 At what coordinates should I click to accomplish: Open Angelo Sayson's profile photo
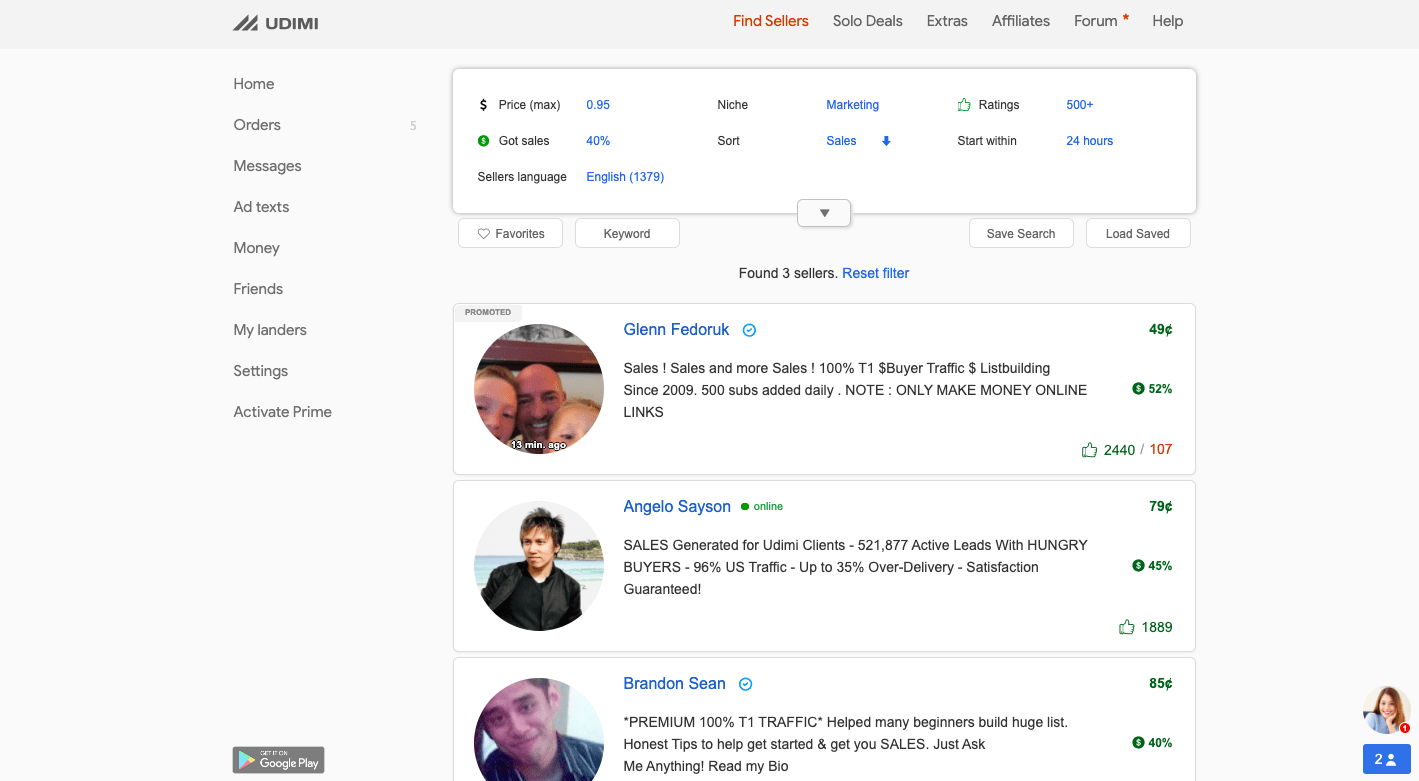[x=539, y=566]
